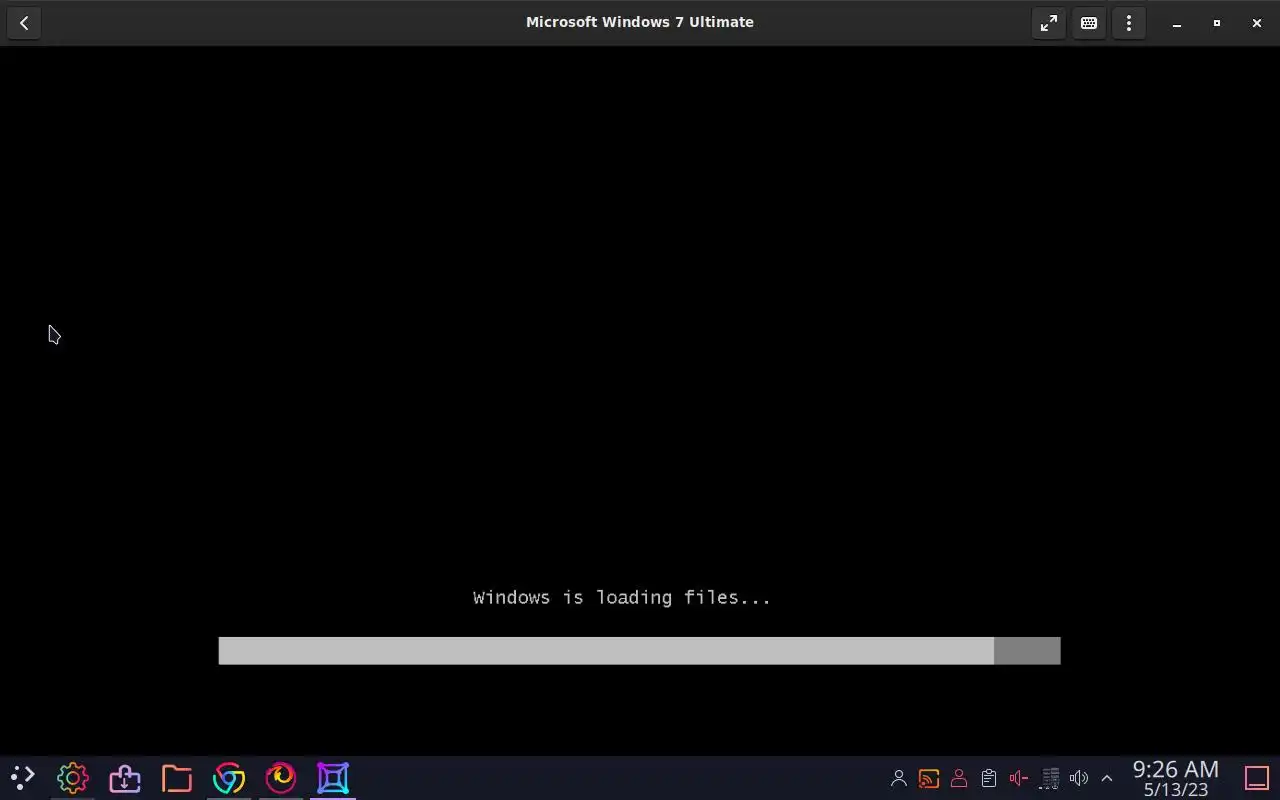Open the clipboard tray icon
This screenshot has width=1280, height=800.
[989, 778]
